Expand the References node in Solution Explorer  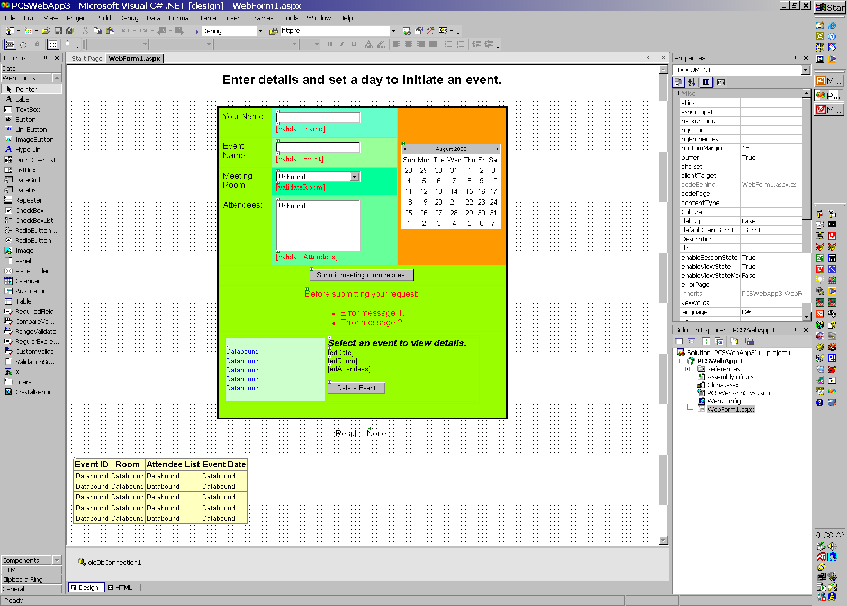687,369
